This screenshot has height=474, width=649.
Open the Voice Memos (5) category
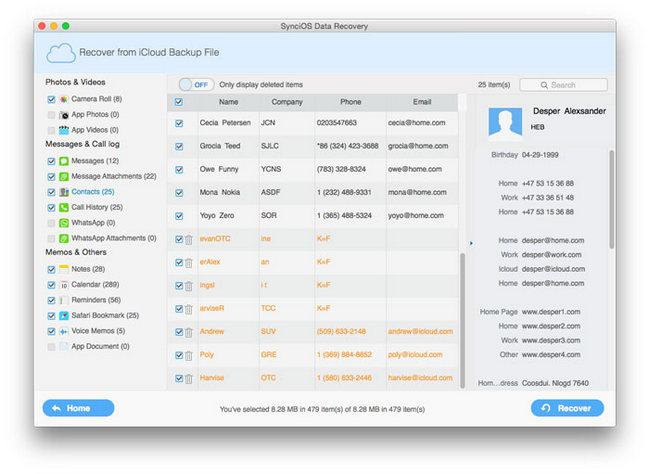(x=98, y=331)
